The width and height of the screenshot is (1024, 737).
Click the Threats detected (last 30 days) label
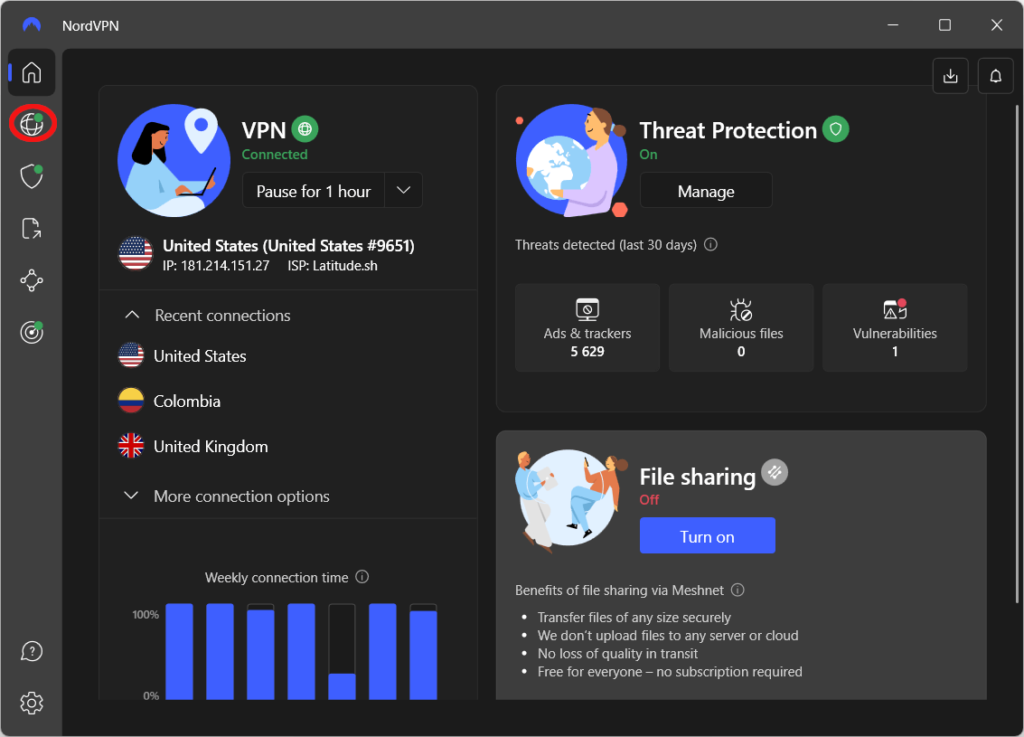tap(605, 245)
